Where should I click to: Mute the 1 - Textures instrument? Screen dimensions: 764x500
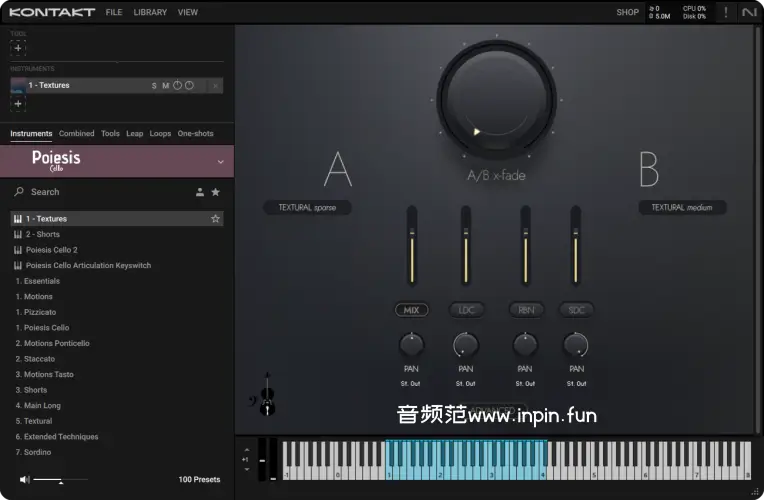[x=166, y=86]
